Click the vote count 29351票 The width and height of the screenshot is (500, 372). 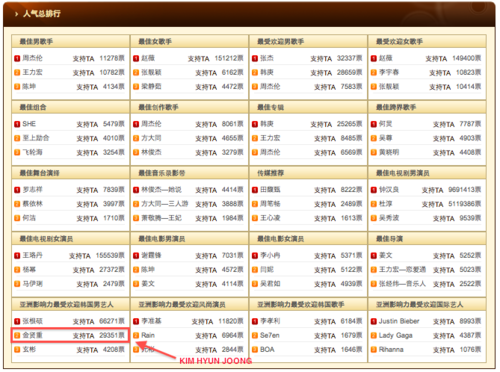pos(112,335)
